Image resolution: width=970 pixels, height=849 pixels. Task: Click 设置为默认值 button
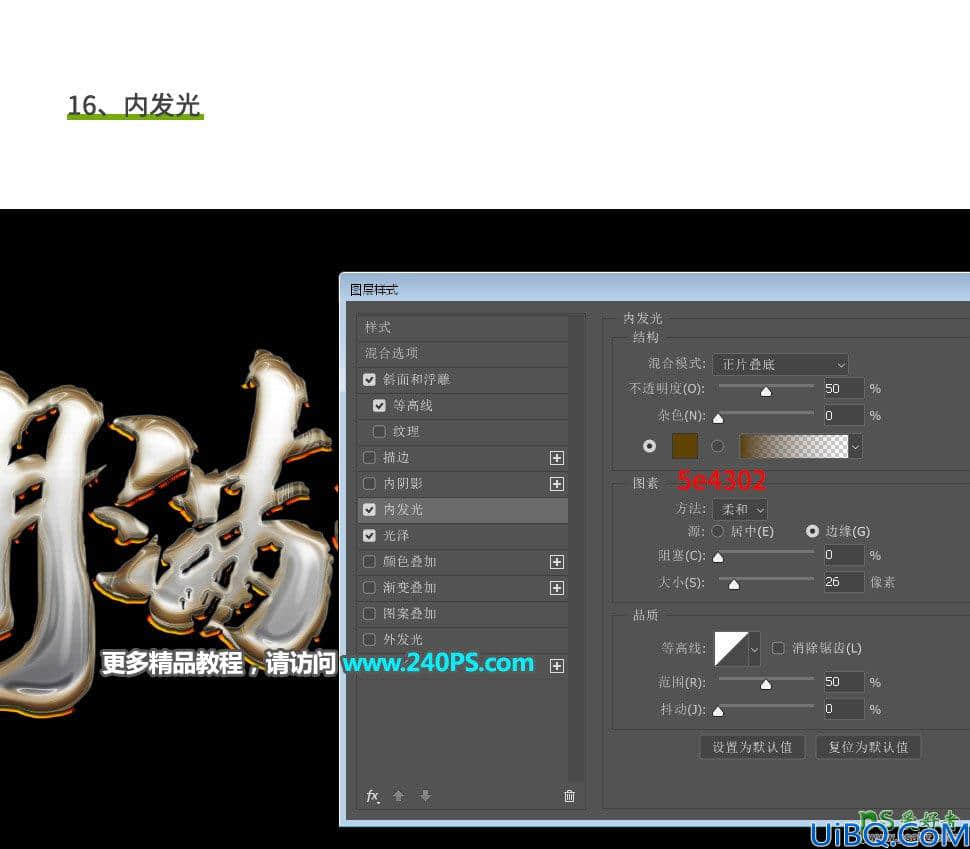coord(752,747)
